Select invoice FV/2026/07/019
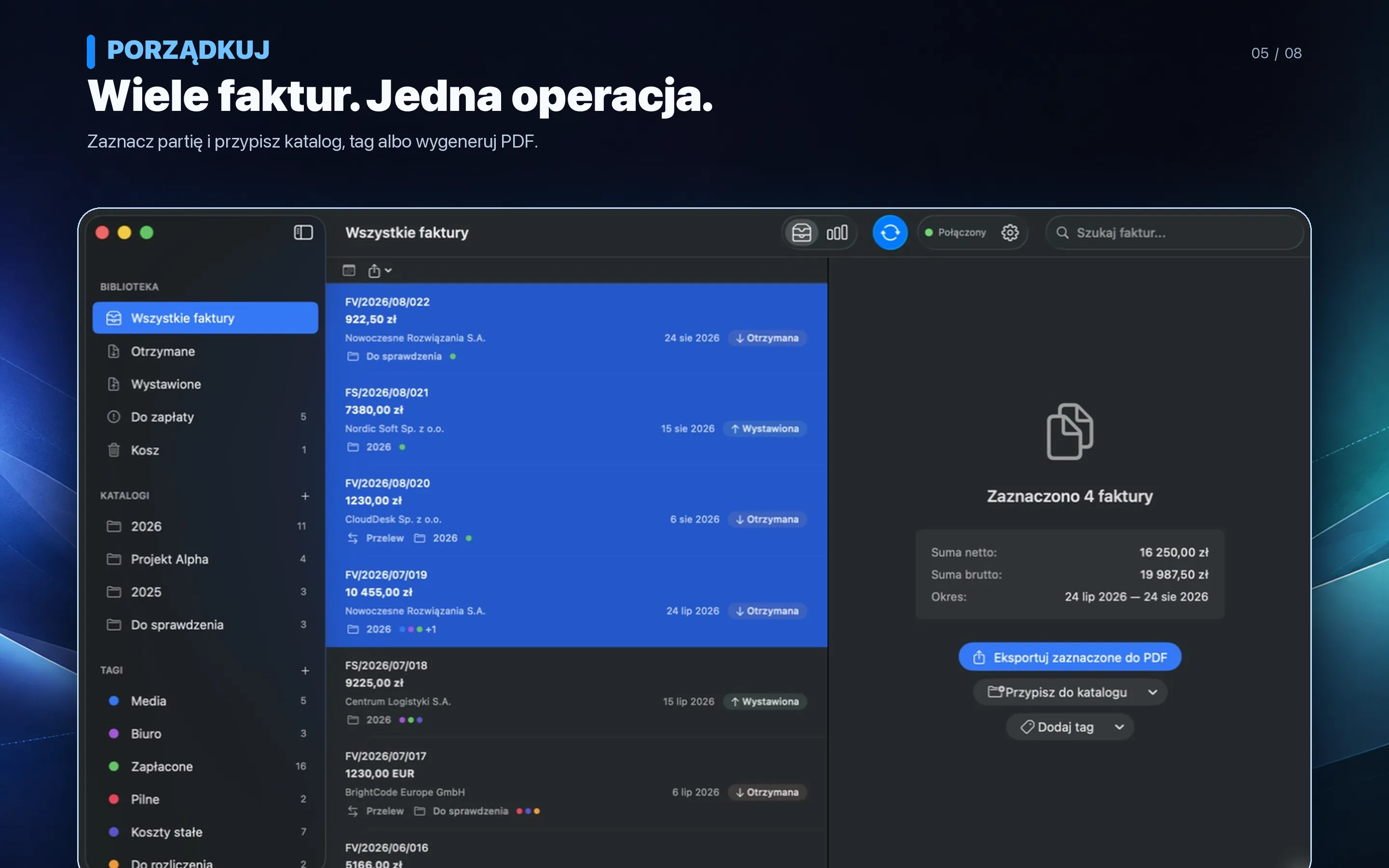This screenshot has width=1389, height=868. 576,601
